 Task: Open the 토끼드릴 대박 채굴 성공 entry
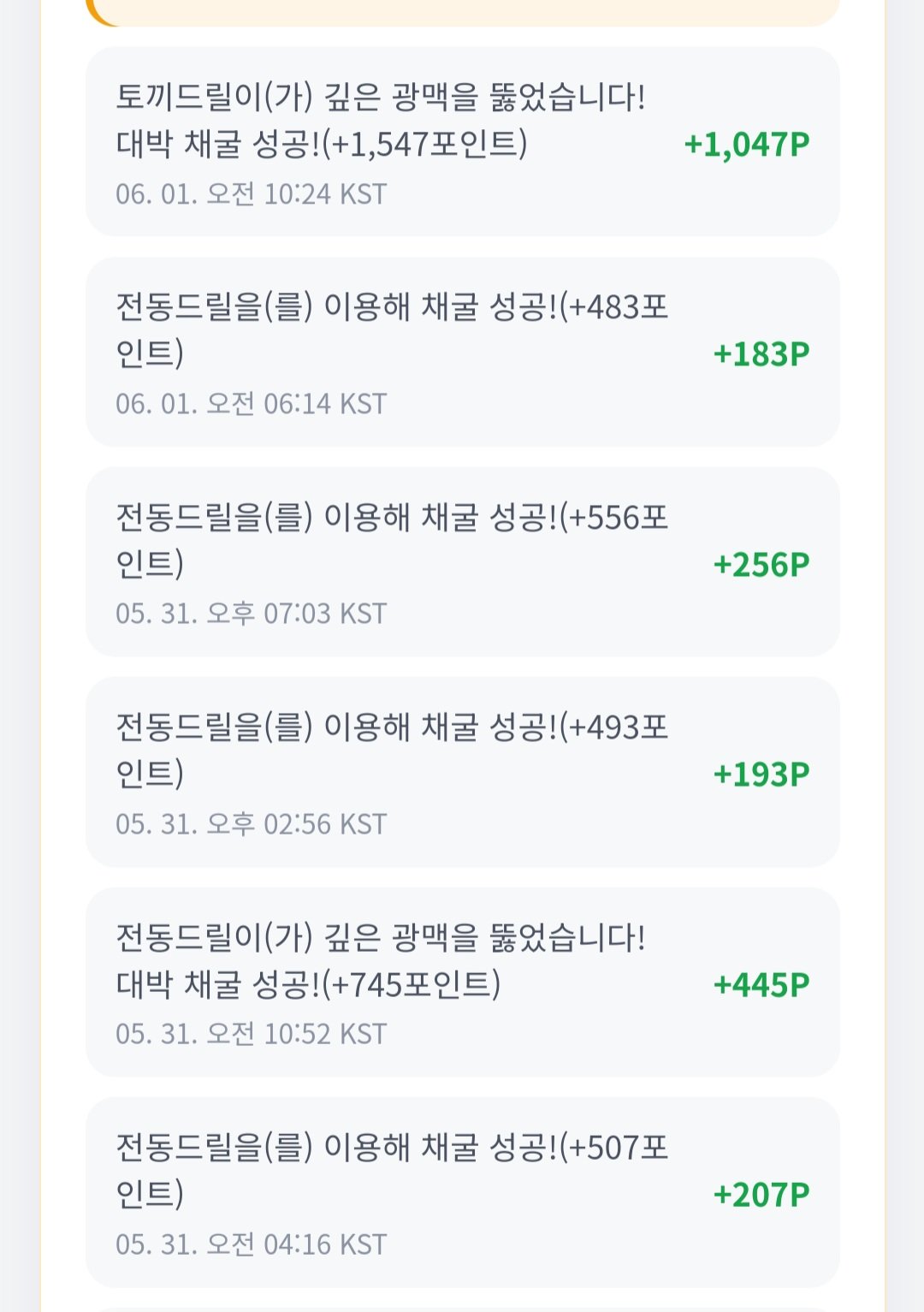pos(462,142)
